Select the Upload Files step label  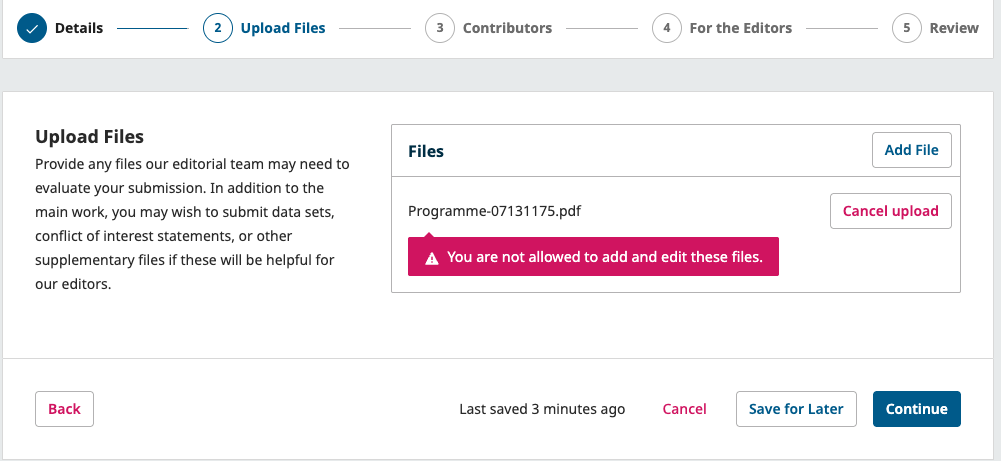tap(283, 28)
